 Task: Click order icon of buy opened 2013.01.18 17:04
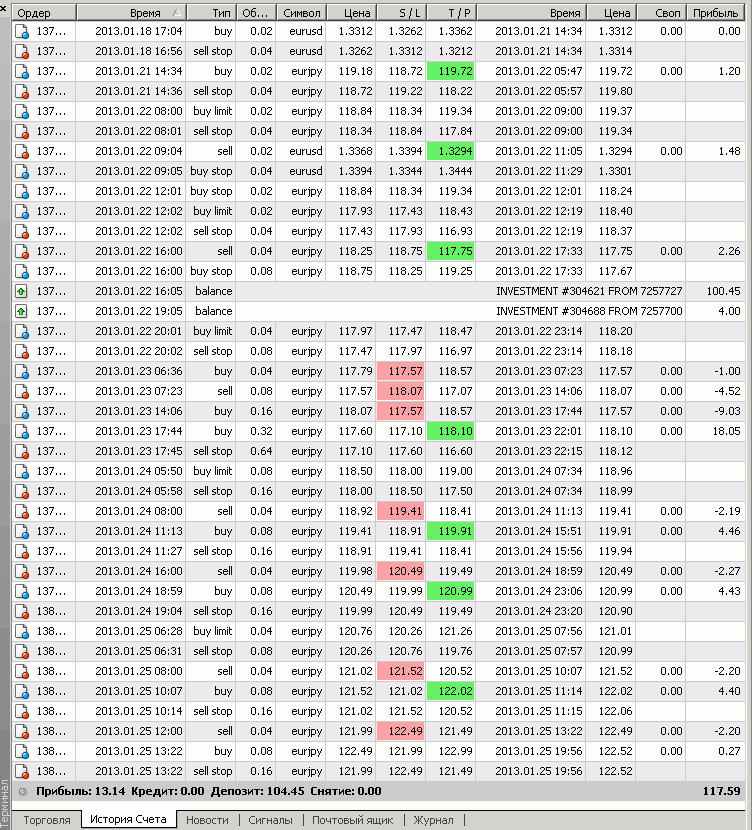[22, 32]
